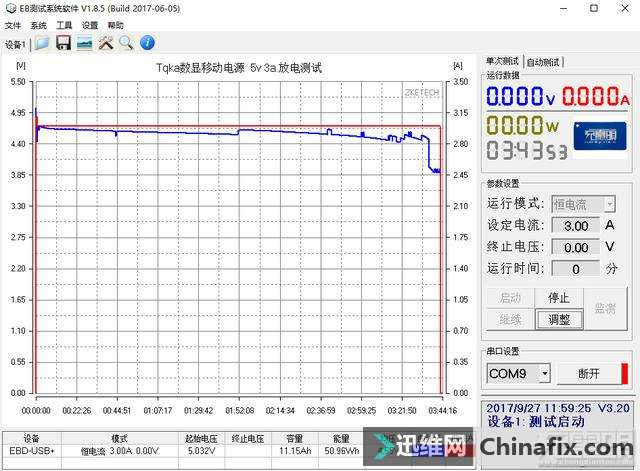Open the 文件 menu
The height and width of the screenshot is (471, 640).
(13, 25)
